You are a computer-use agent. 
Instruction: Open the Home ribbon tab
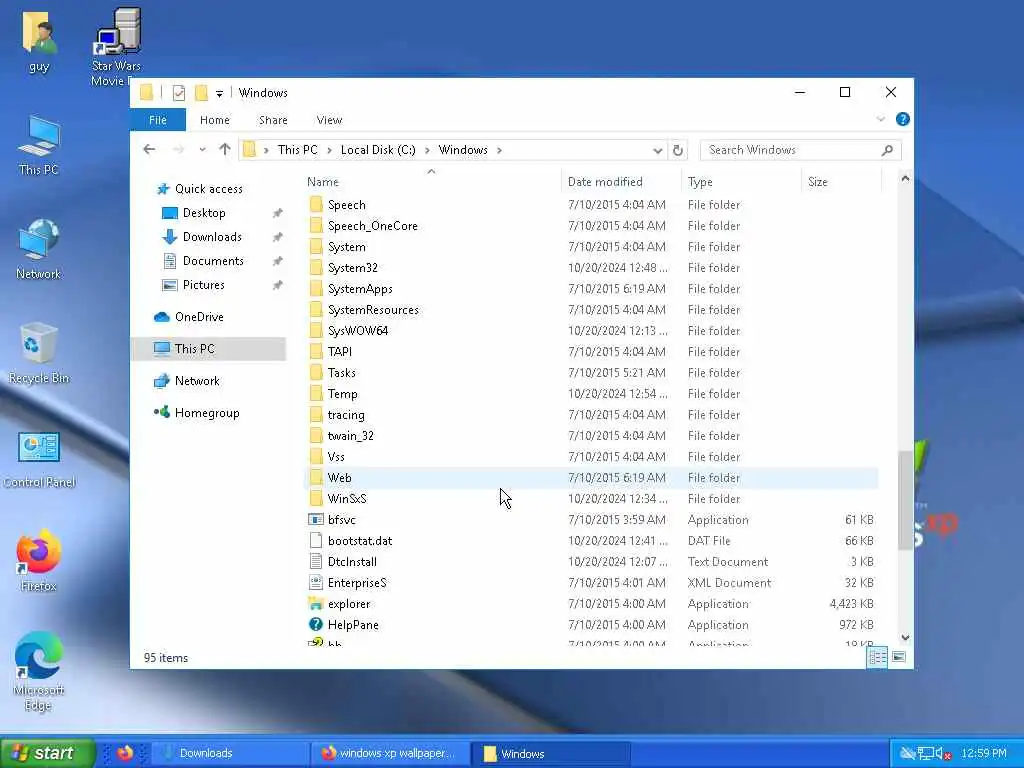215,120
